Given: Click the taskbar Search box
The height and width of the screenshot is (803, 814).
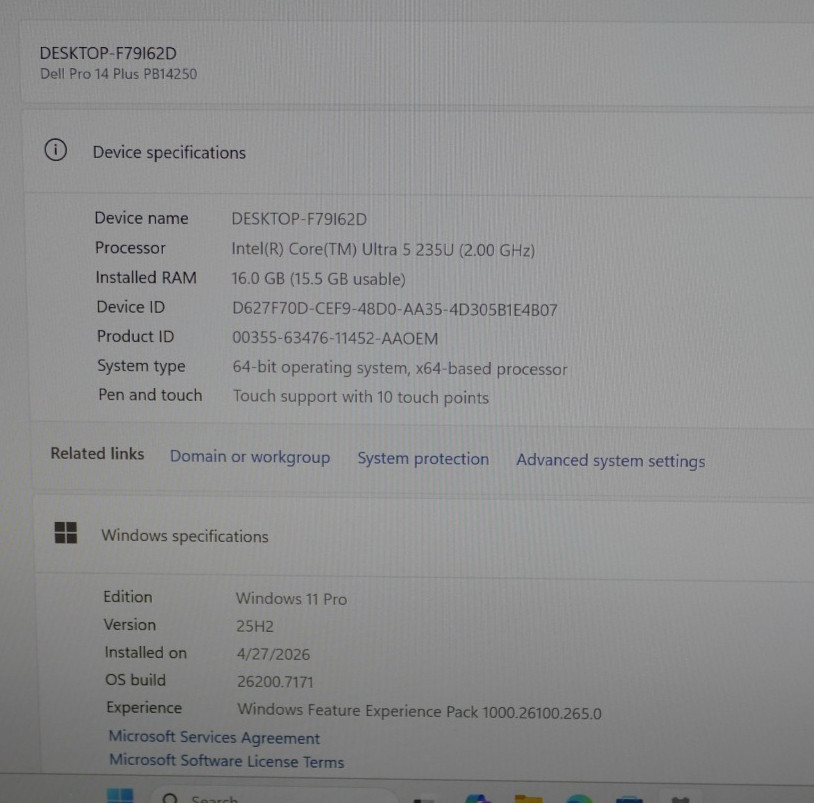Looking at the screenshot, I should pyautogui.click(x=274, y=797).
